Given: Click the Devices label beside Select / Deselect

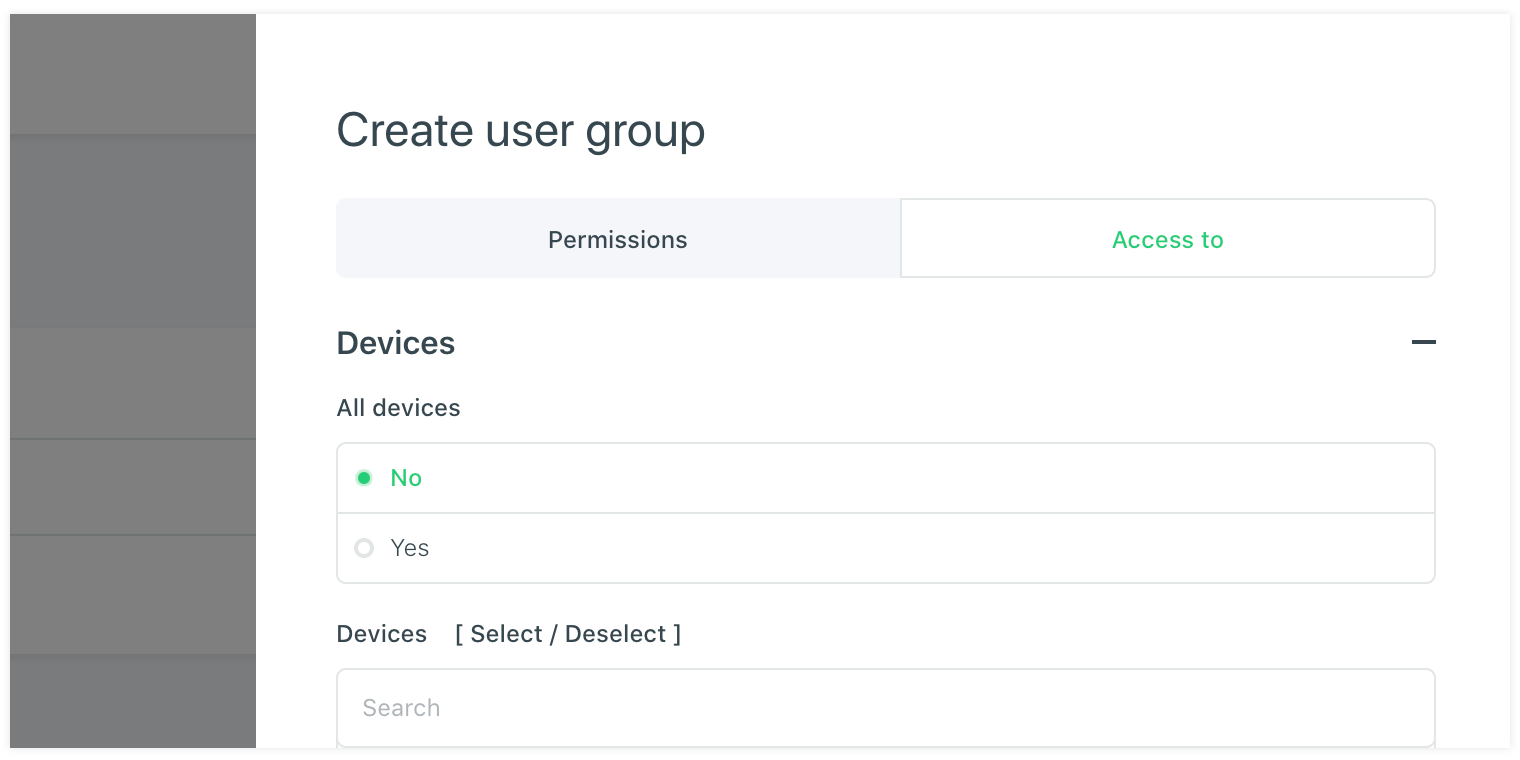Looking at the screenshot, I should click(381, 634).
